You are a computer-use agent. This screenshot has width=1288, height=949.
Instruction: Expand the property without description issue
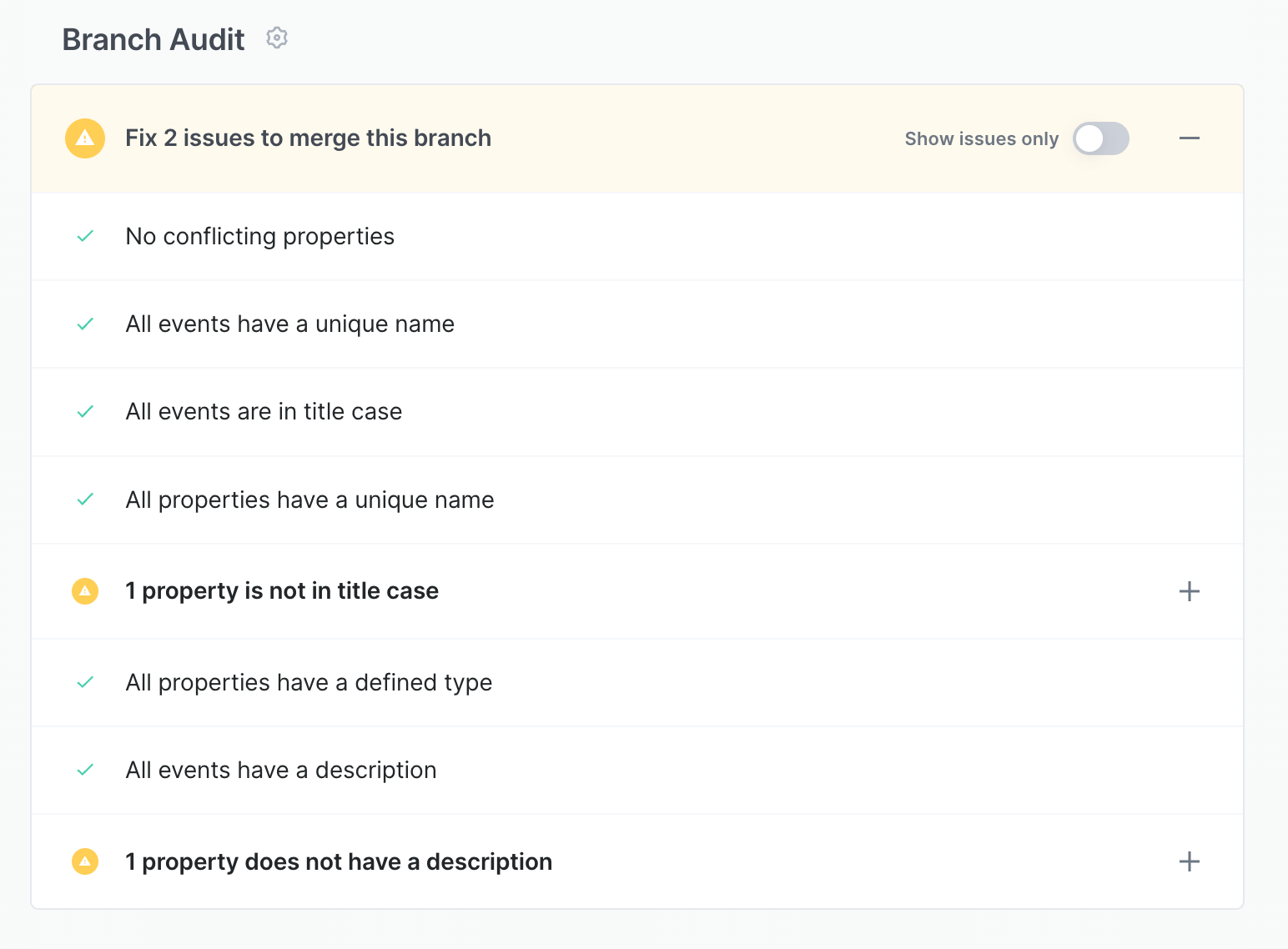[x=1190, y=861]
